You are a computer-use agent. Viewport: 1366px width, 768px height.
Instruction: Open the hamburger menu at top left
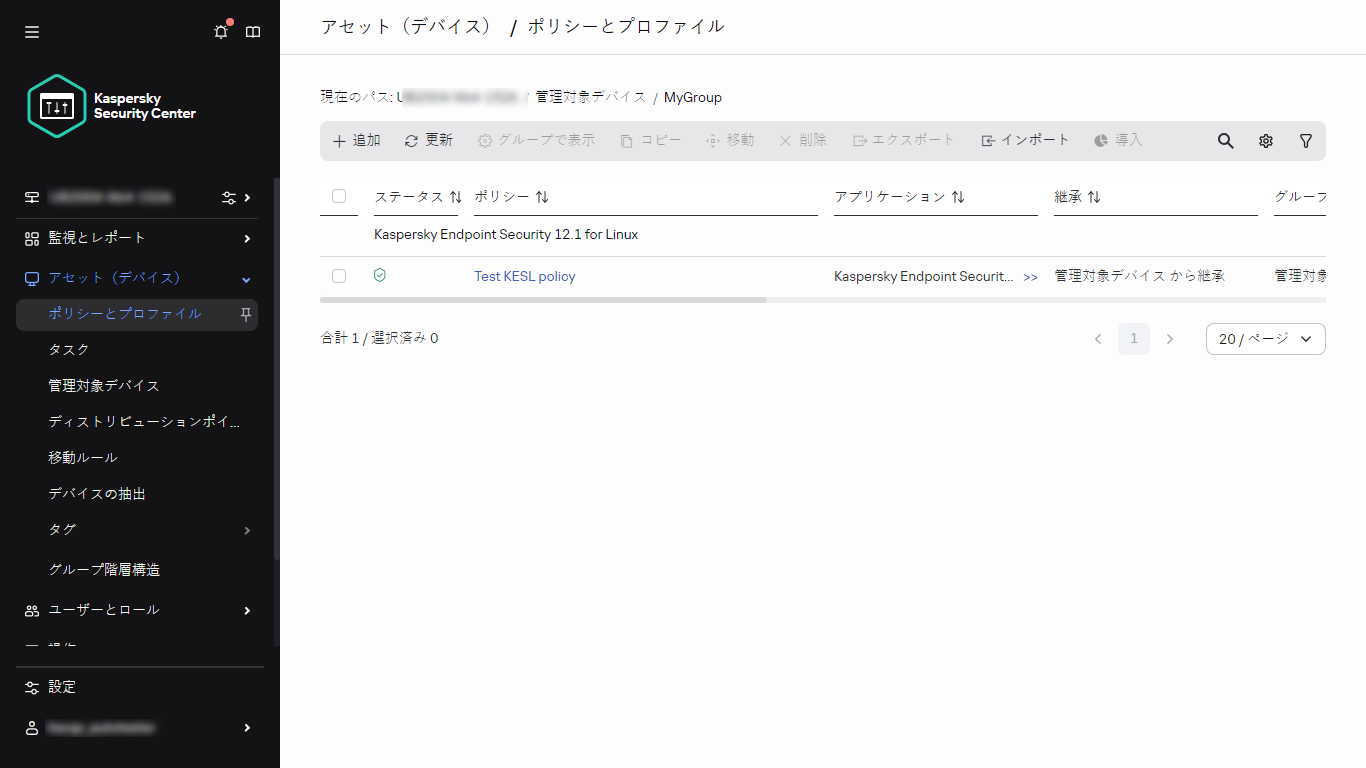[x=31, y=31]
